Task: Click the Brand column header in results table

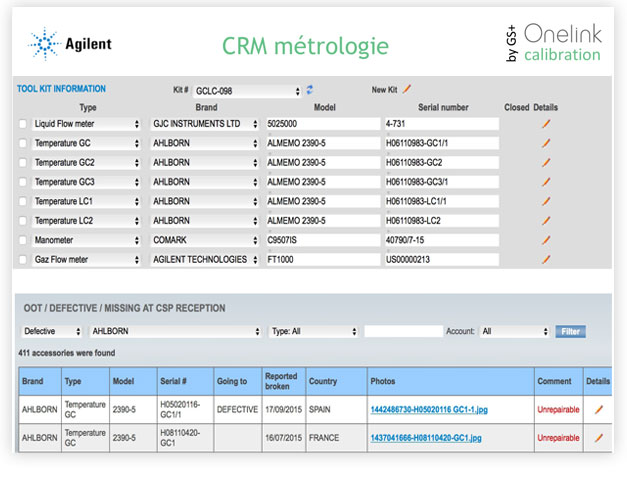Action: (x=40, y=382)
